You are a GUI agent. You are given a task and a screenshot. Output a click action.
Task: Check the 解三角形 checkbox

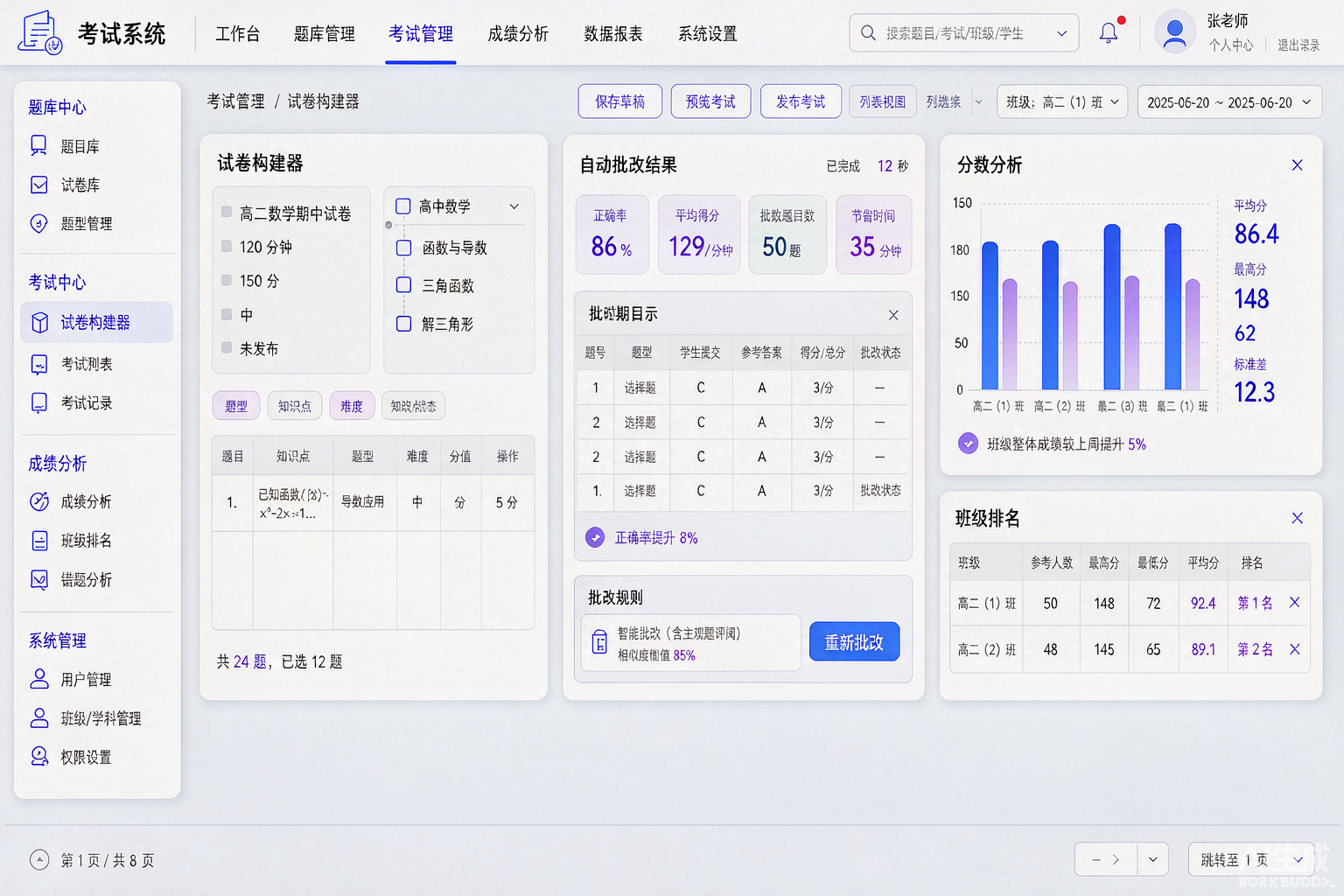404,324
